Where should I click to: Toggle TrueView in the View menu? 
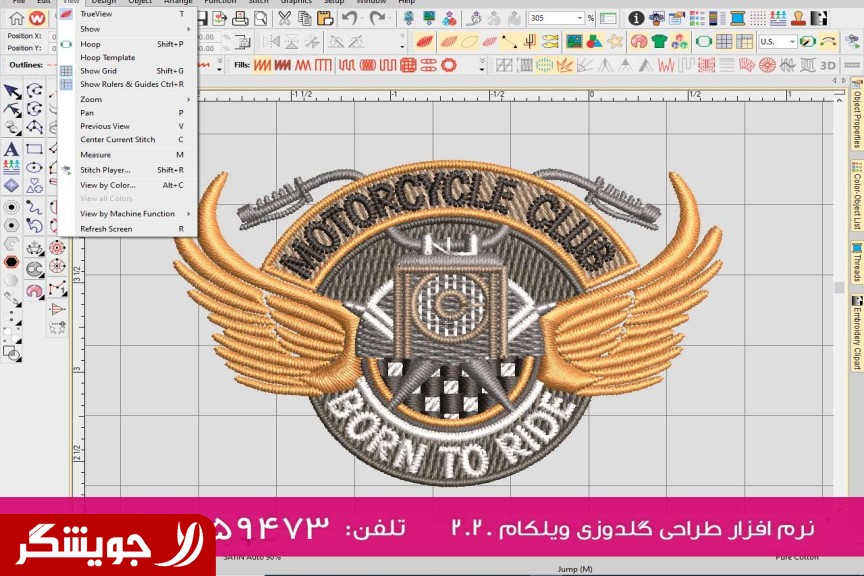pyautogui.click(x=96, y=14)
